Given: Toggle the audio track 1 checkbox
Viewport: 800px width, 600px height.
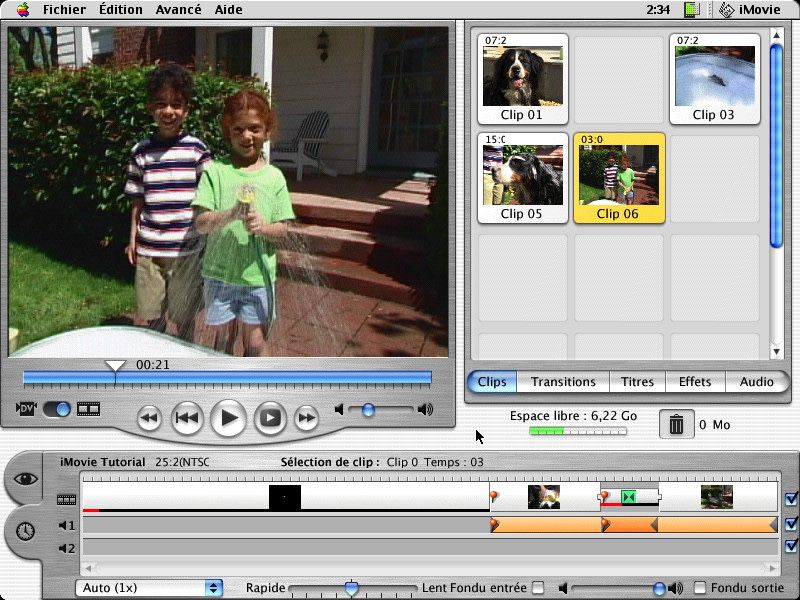Looking at the screenshot, I should click(x=791, y=523).
